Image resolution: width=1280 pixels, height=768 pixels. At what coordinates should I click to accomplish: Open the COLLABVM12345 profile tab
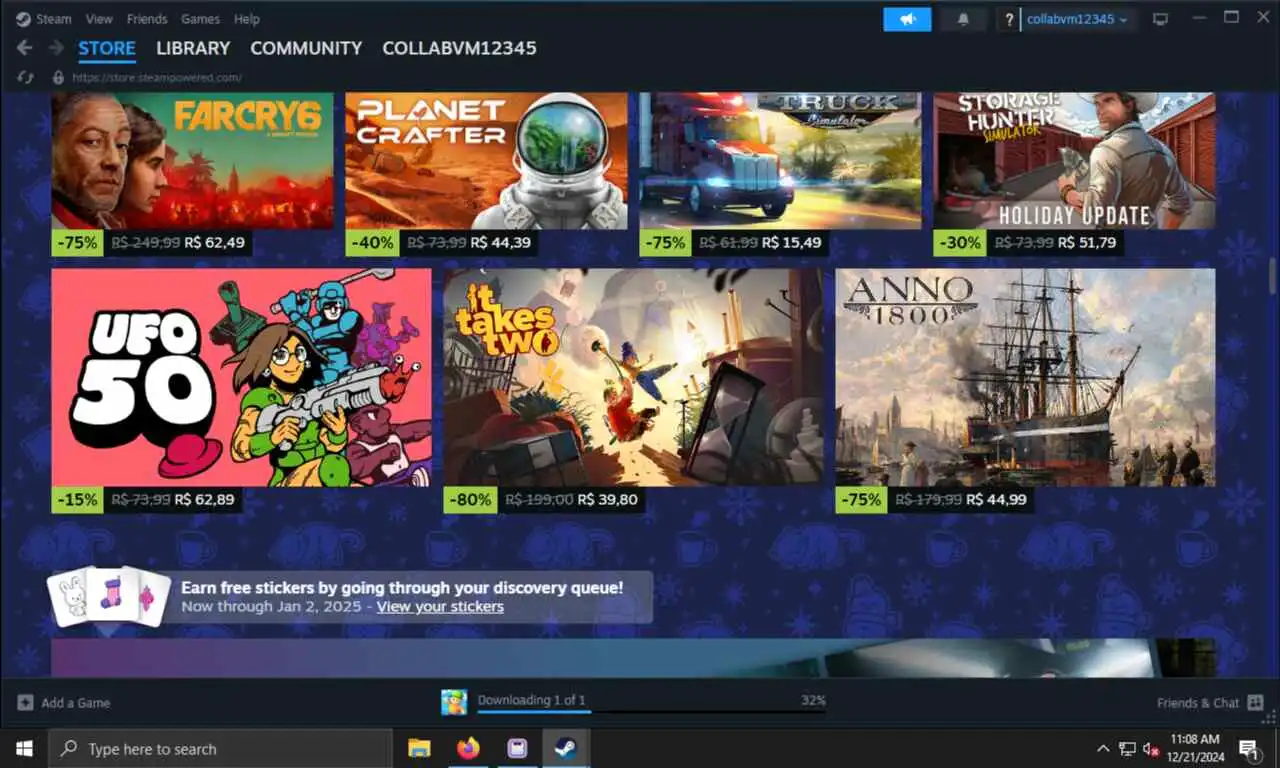pyautogui.click(x=459, y=48)
